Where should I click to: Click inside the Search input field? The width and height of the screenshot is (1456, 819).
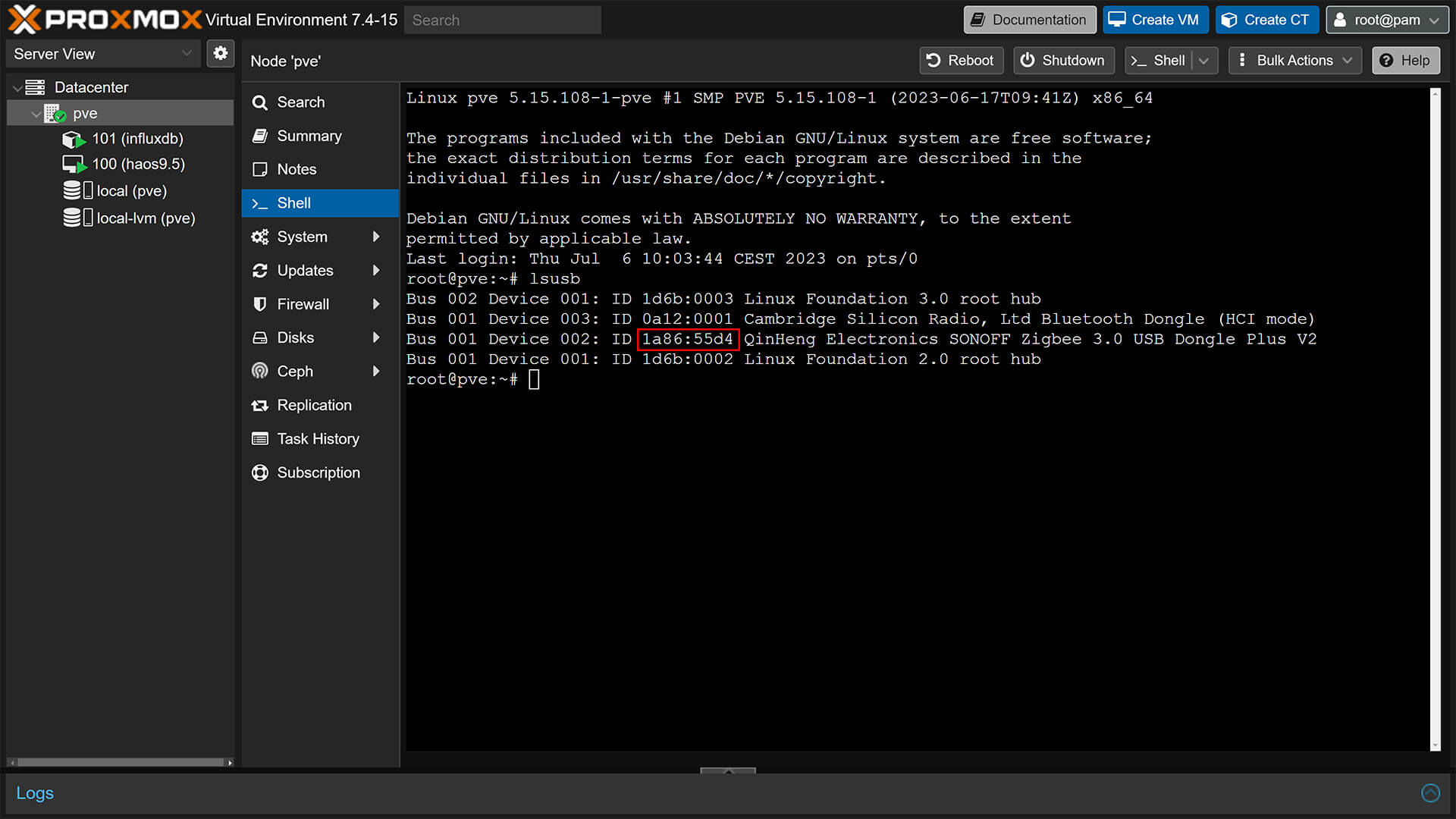[502, 20]
